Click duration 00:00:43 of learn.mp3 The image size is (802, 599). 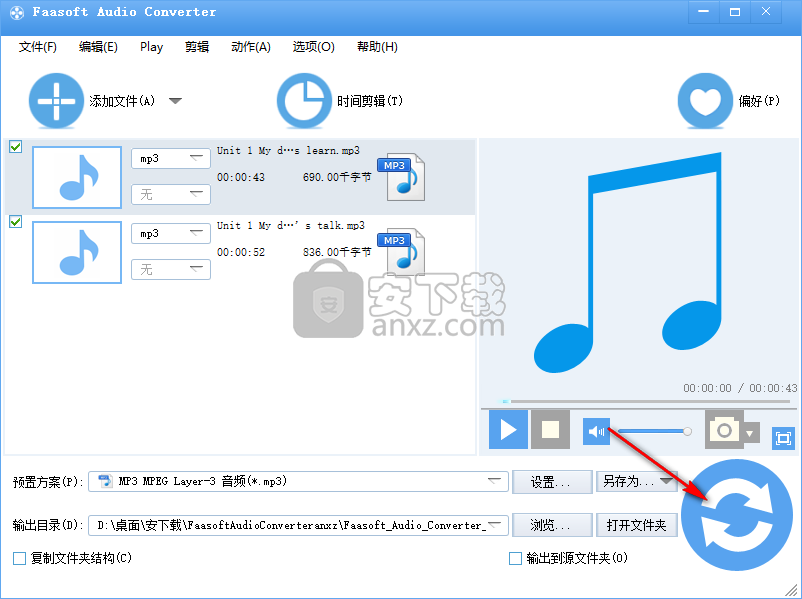pyautogui.click(x=241, y=178)
